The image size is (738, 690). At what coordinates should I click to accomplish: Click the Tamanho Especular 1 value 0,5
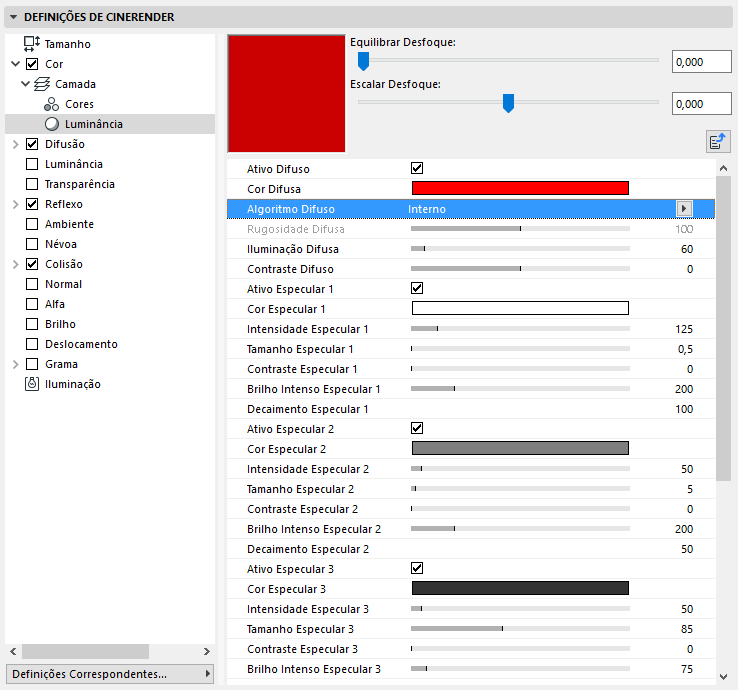(685, 349)
